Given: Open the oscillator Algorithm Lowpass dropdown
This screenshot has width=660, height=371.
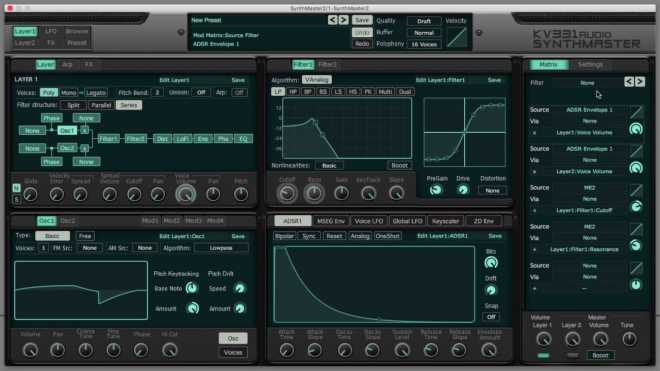Looking at the screenshot, I should tap(221, 248).
